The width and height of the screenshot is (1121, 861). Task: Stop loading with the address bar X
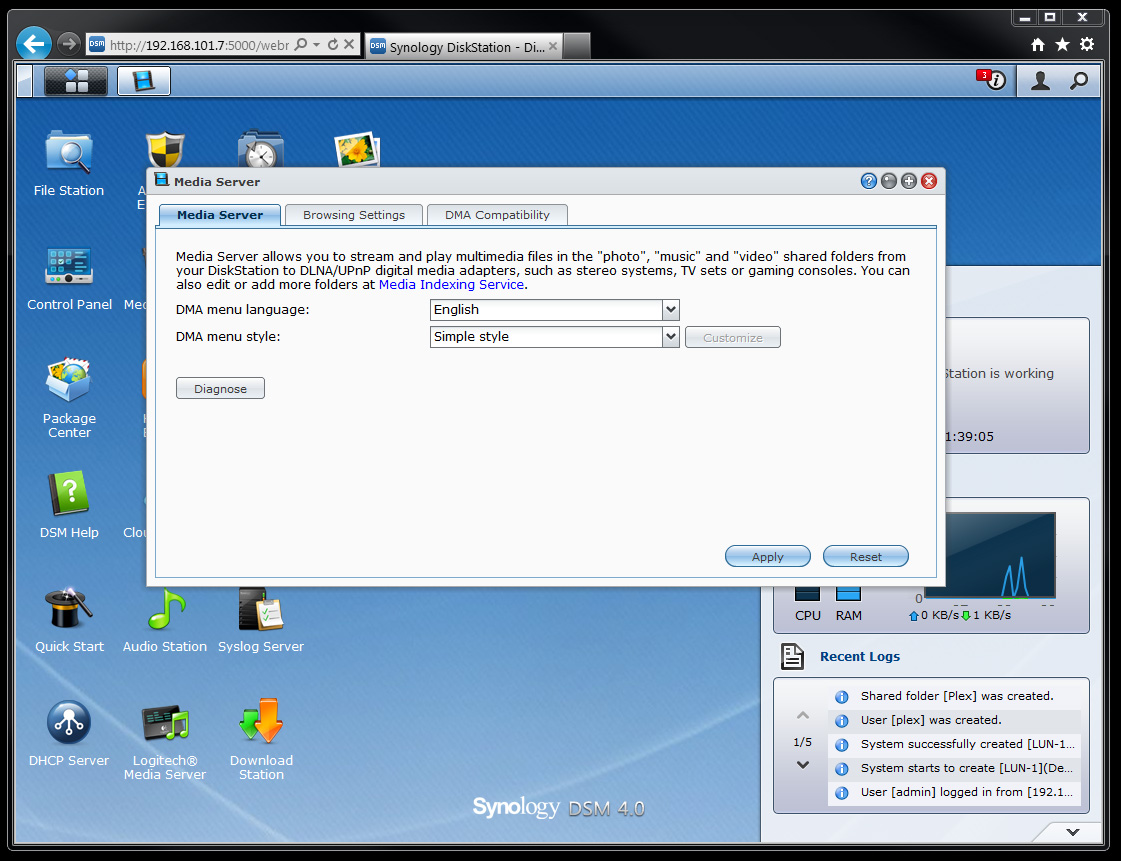tap(349, 44)
